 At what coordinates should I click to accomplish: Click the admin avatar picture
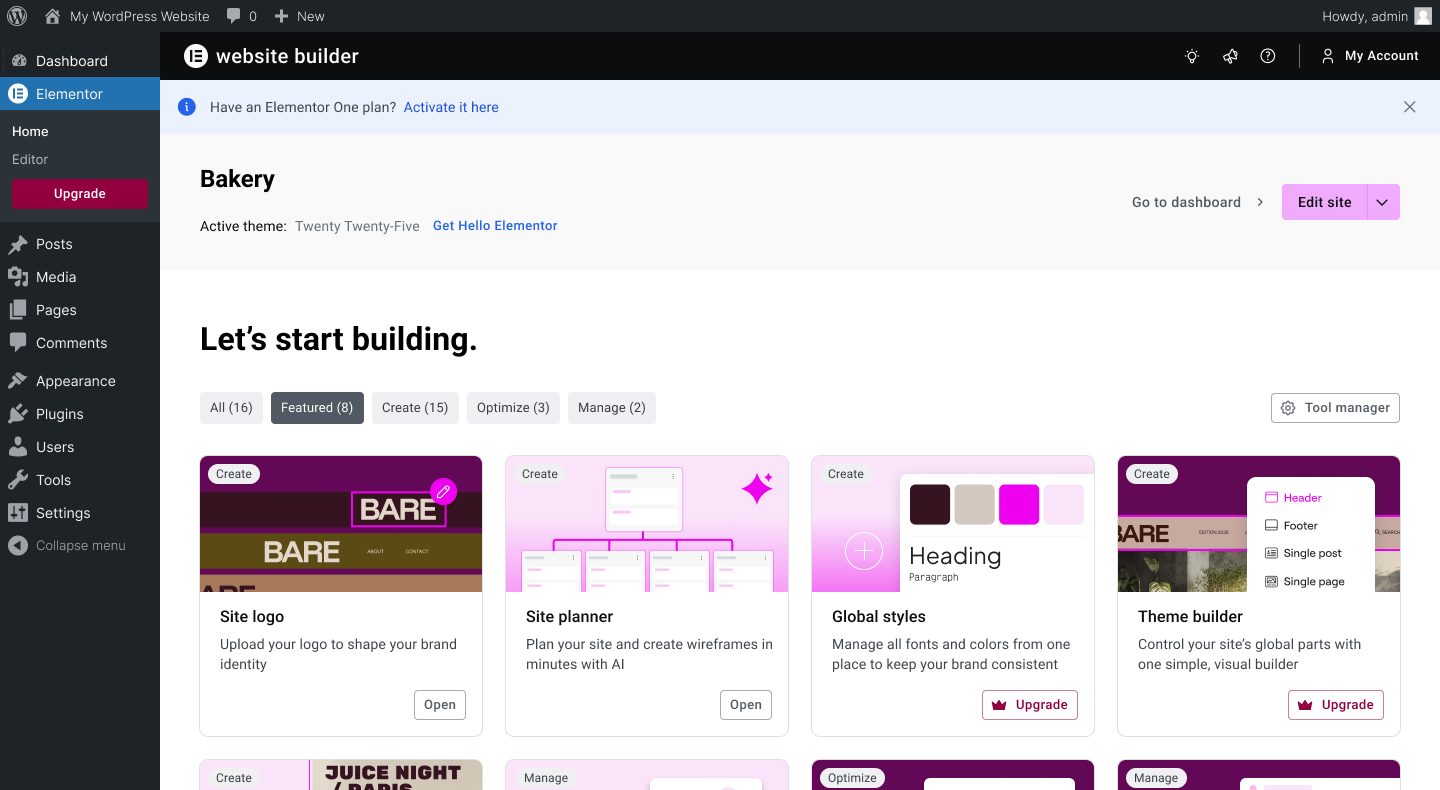pos(1423,16)
